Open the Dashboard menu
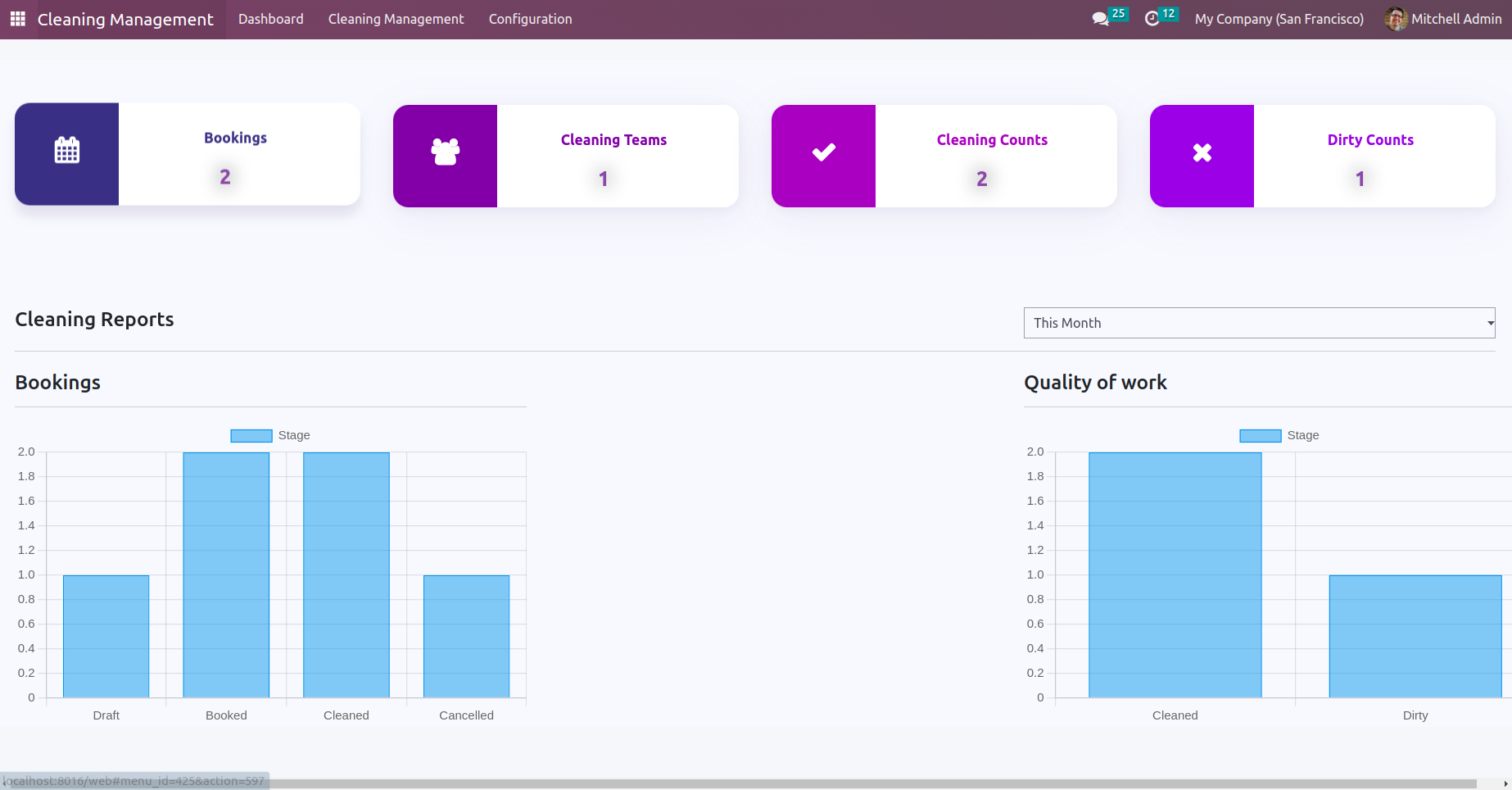 tap(271, 19)
